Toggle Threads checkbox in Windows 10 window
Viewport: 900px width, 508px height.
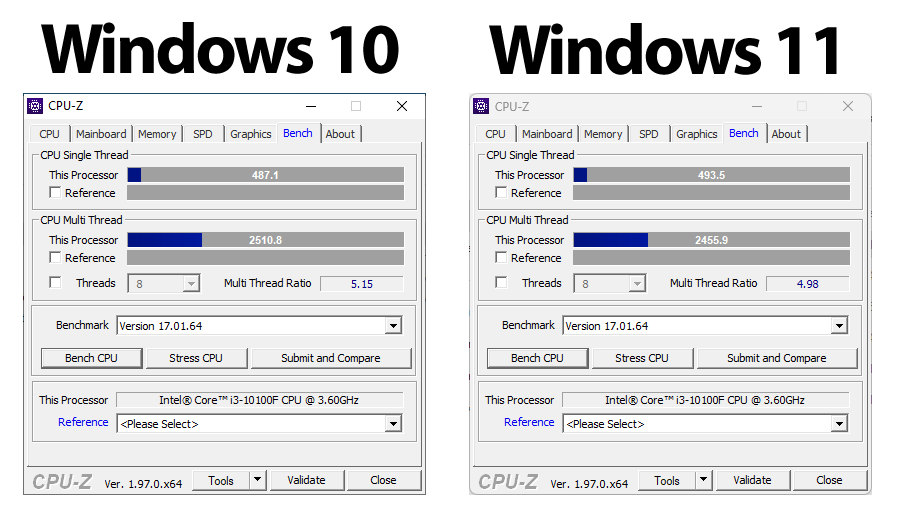pyautogui.click(x=55, y=282)
